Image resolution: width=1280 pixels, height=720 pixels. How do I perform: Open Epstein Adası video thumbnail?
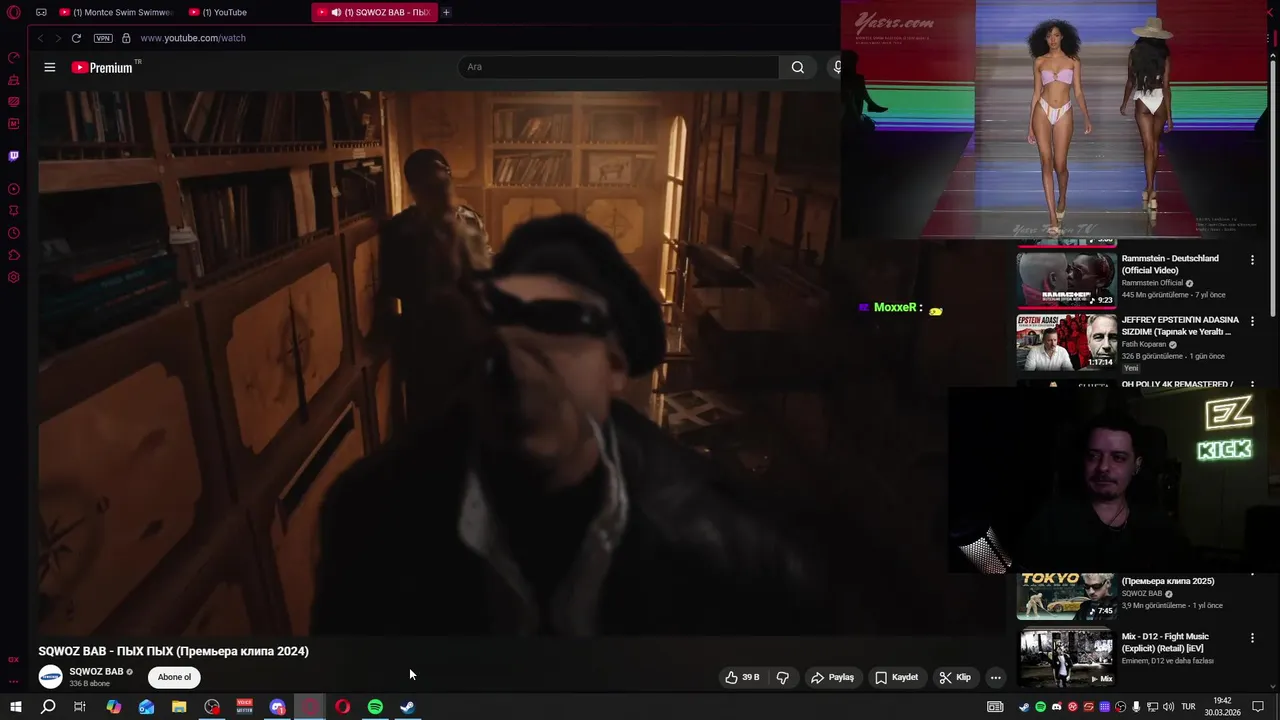coord(1066,342)
